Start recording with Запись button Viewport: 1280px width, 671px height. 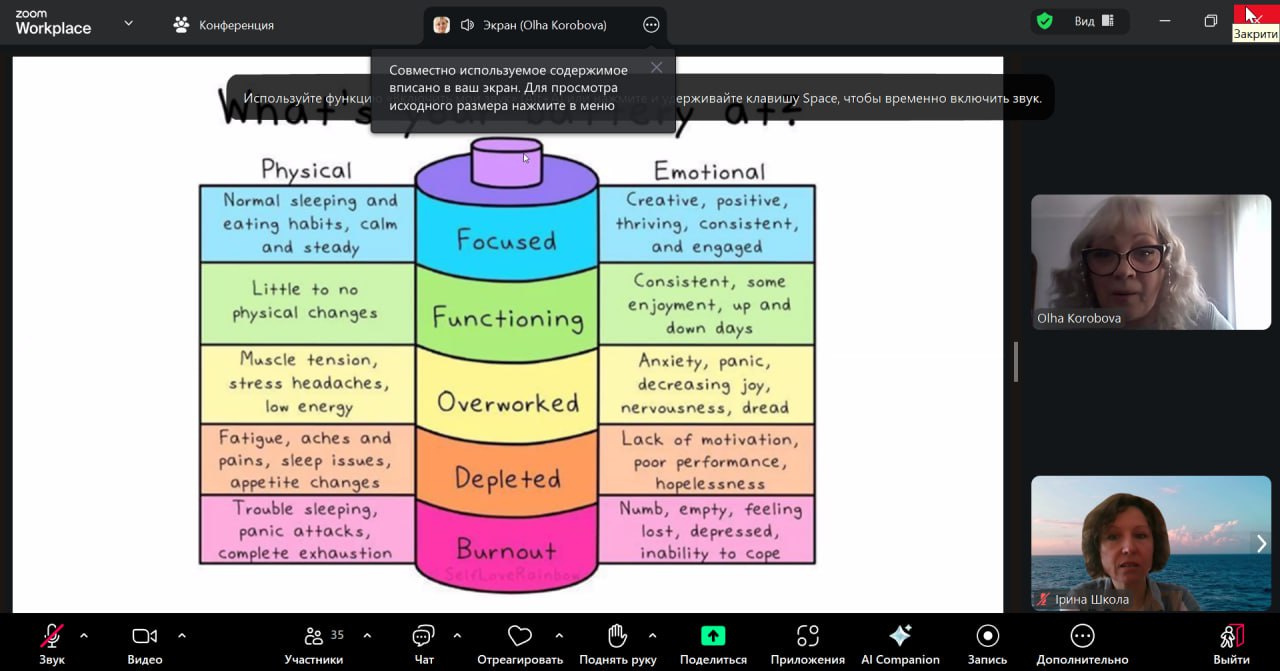(x=987, y=637)
